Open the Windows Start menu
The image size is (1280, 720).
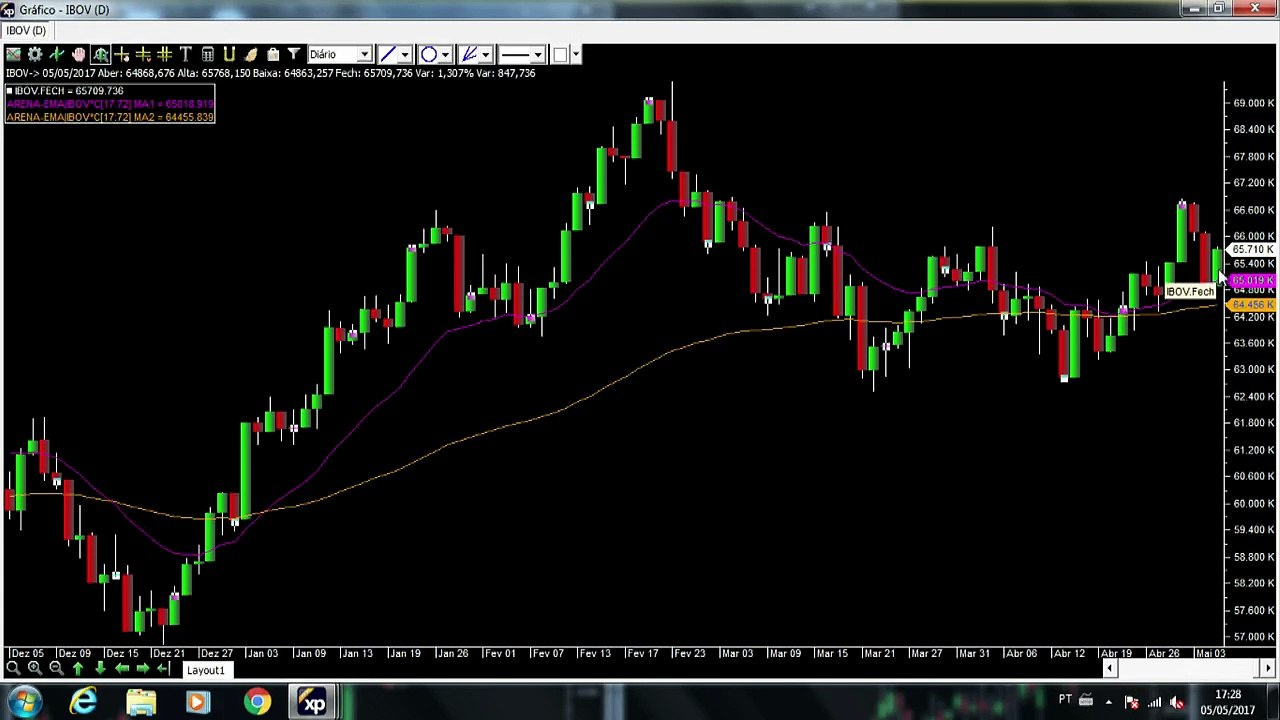[25, 702]
